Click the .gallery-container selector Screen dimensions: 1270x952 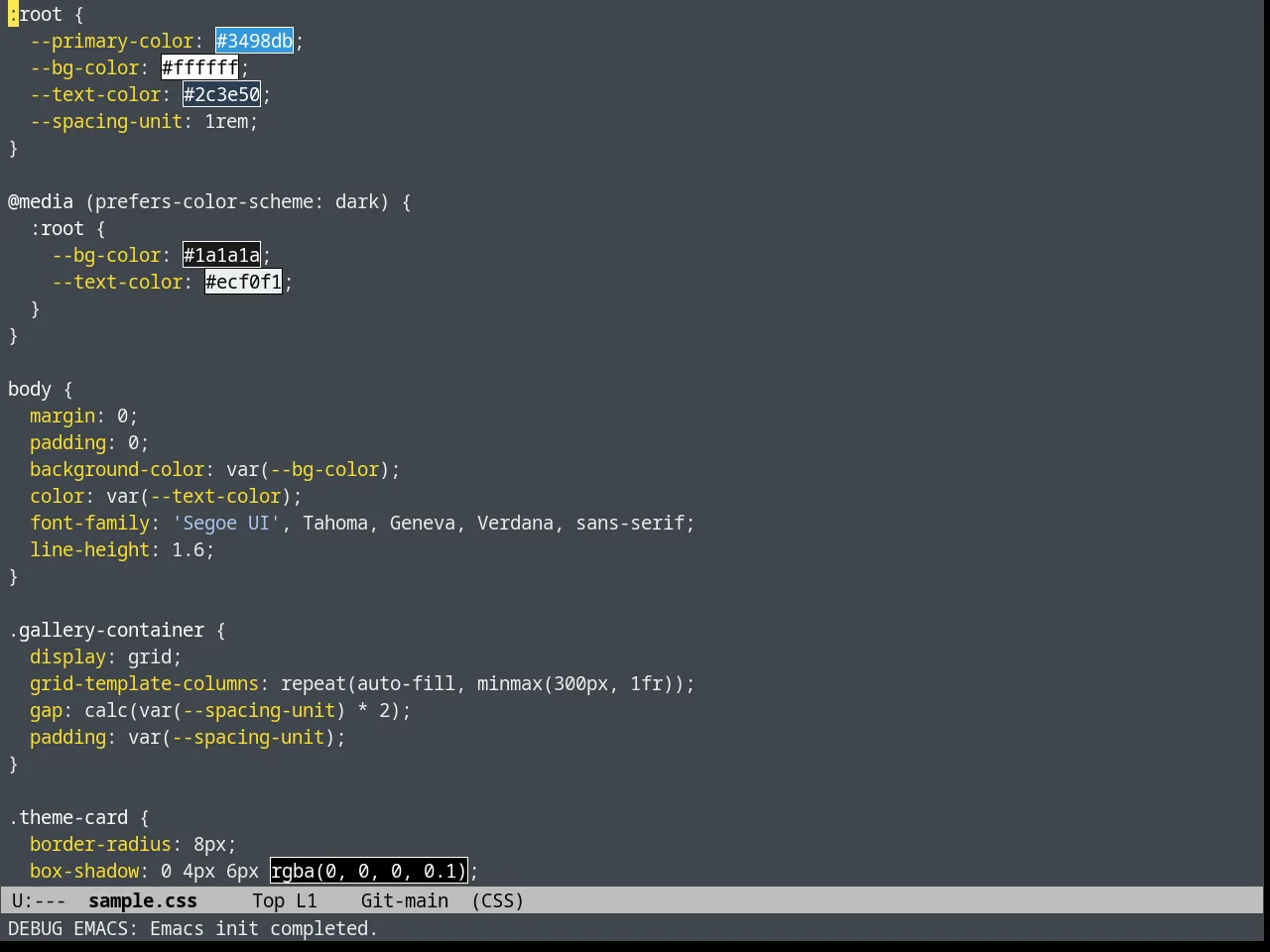point(106,630)
